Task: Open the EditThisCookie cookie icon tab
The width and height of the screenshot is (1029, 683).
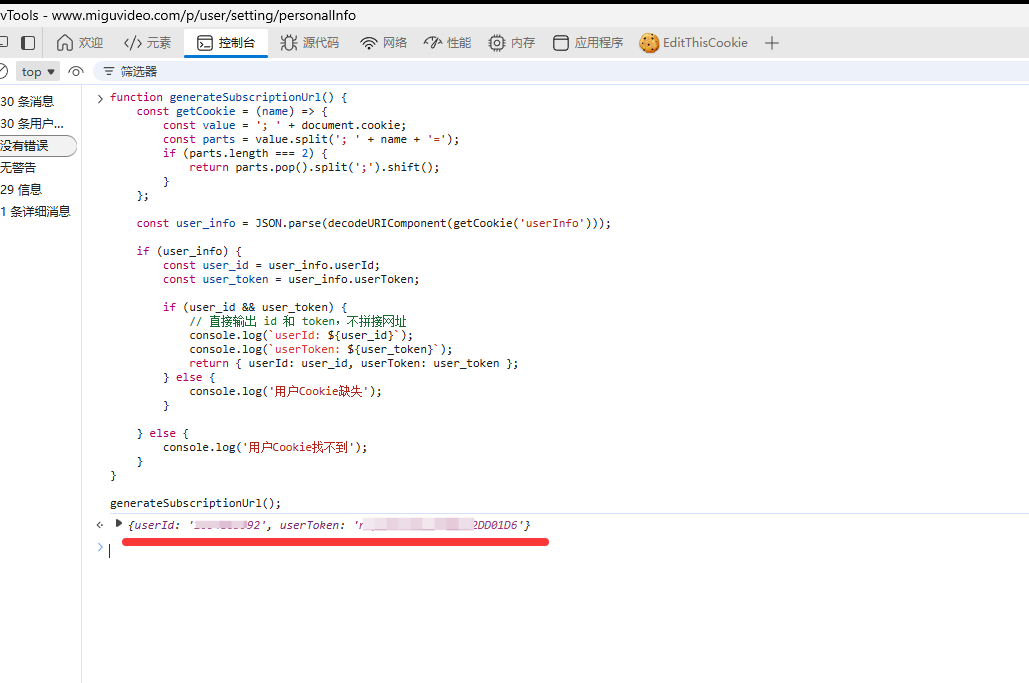Action: tap(694, 43)
